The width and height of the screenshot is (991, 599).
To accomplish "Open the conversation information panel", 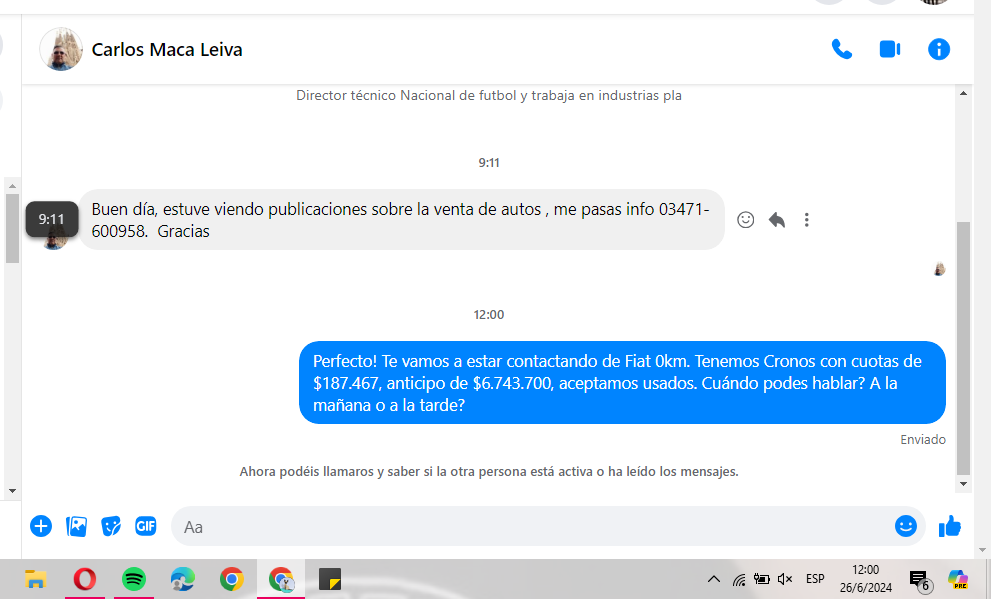I will click(x=938, y=49).
